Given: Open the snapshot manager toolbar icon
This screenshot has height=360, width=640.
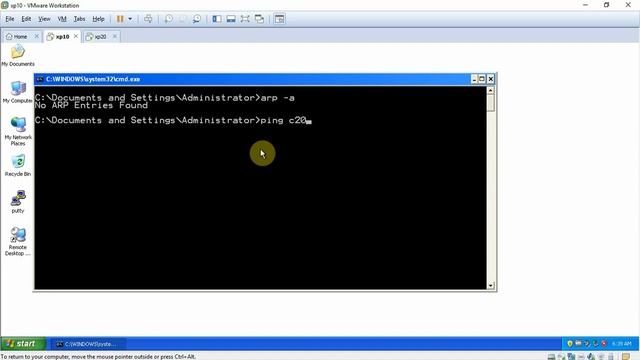Looking at the screenshot, I should click(197, 19).
